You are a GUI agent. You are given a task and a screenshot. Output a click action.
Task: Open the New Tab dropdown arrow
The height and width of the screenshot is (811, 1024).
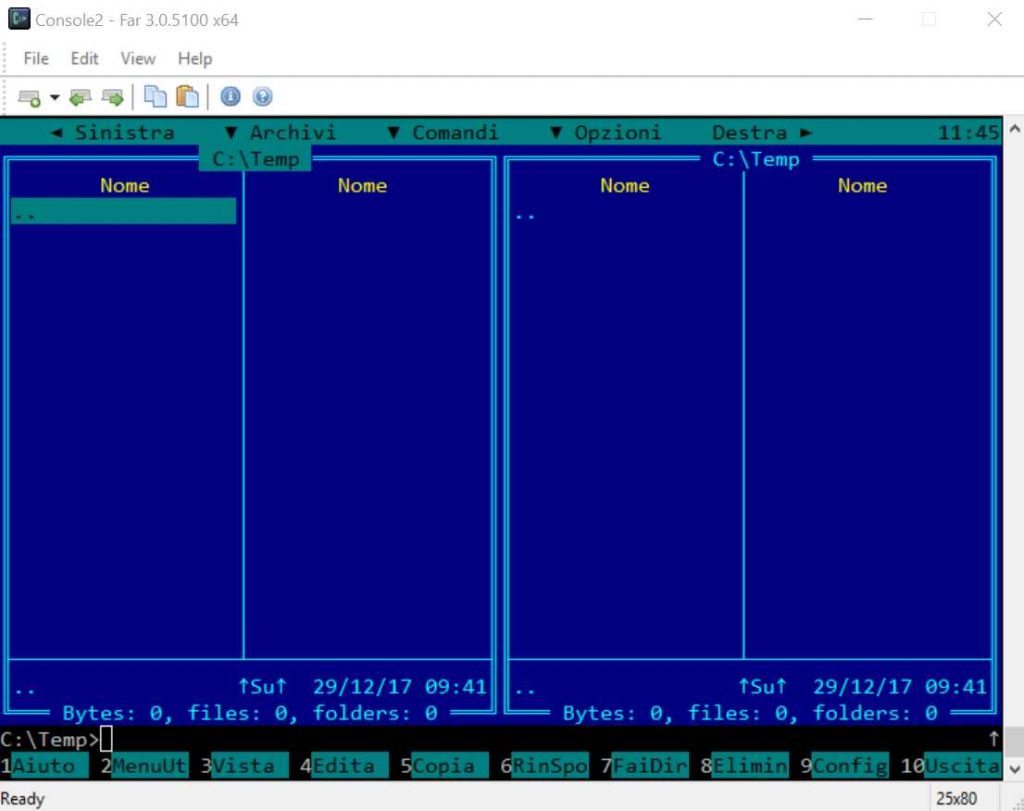(x=55, y=97)
